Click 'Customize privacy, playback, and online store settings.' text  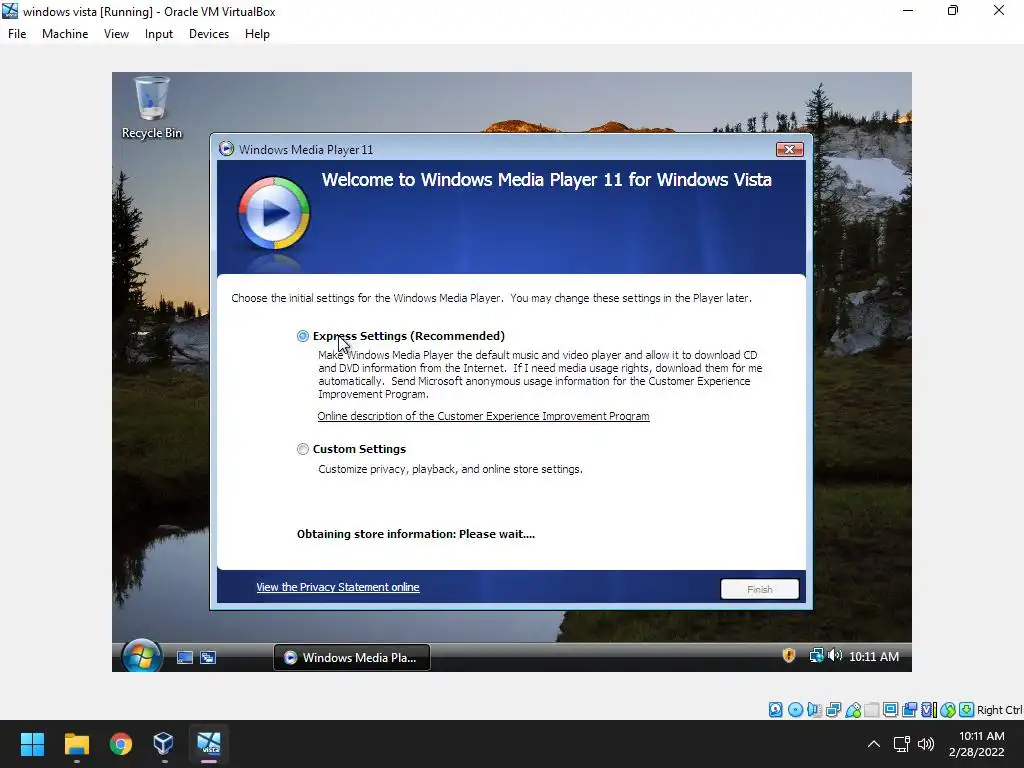tap(451, 469)
